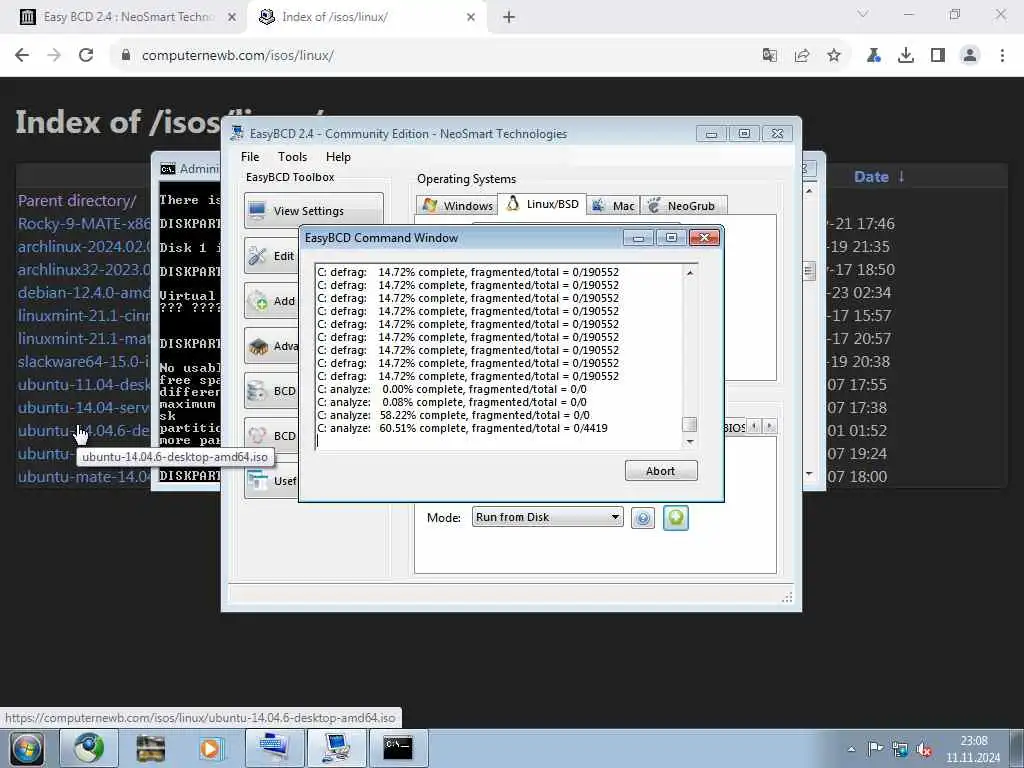Click the command window scrollbar up arrow

coord(690,272)
